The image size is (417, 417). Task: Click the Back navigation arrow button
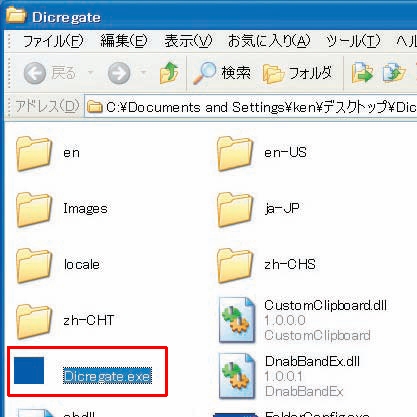pyautogui.click(x=35, y=73)
